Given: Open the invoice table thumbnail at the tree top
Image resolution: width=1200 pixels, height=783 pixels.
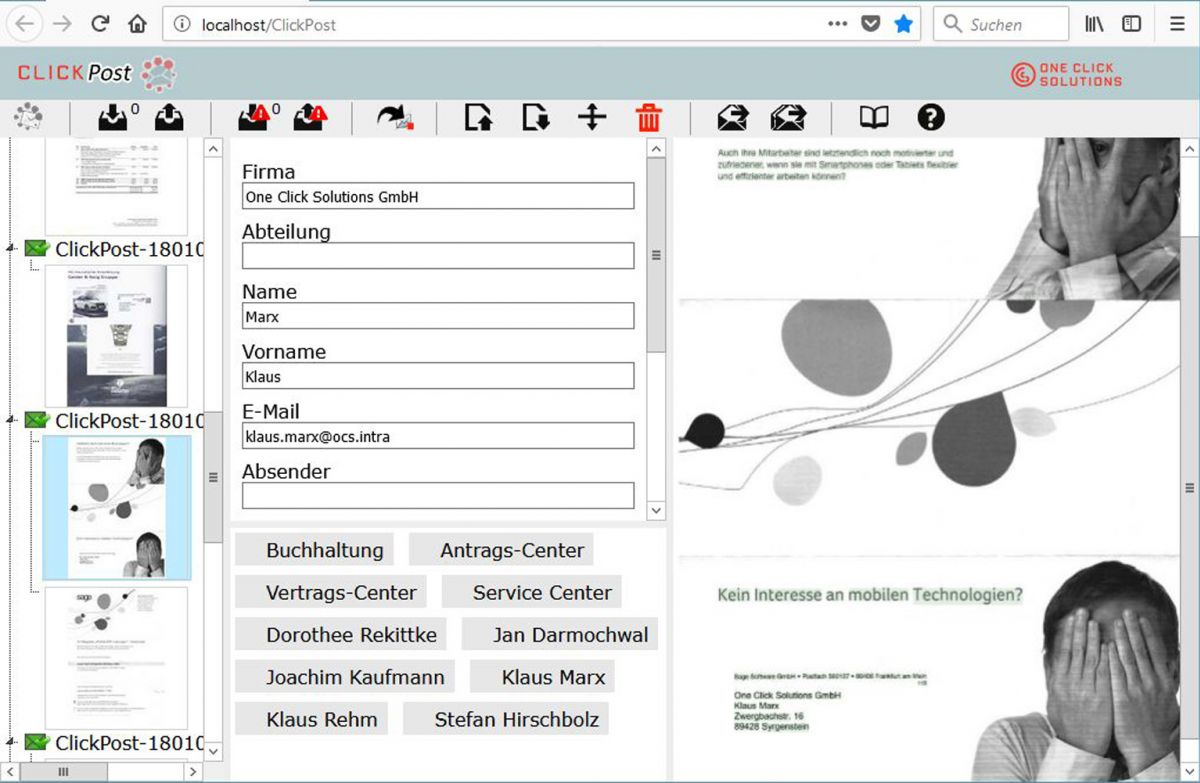Looking at the screenshot, I should [116, 186].
